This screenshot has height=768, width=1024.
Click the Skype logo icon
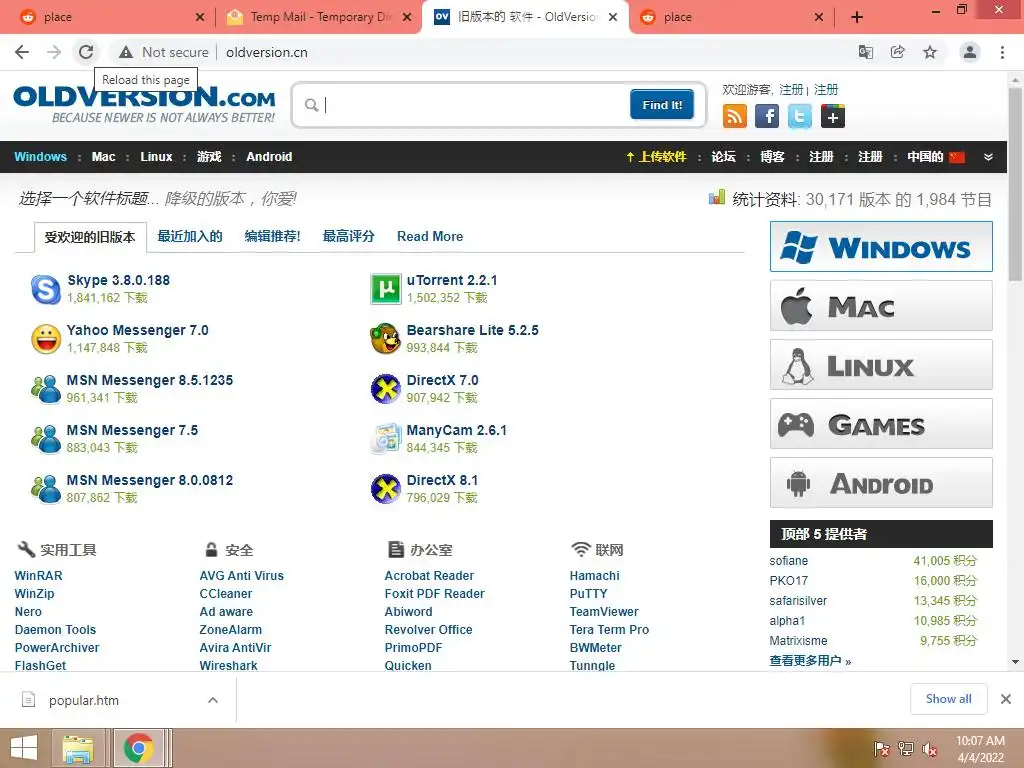(46, 289)
